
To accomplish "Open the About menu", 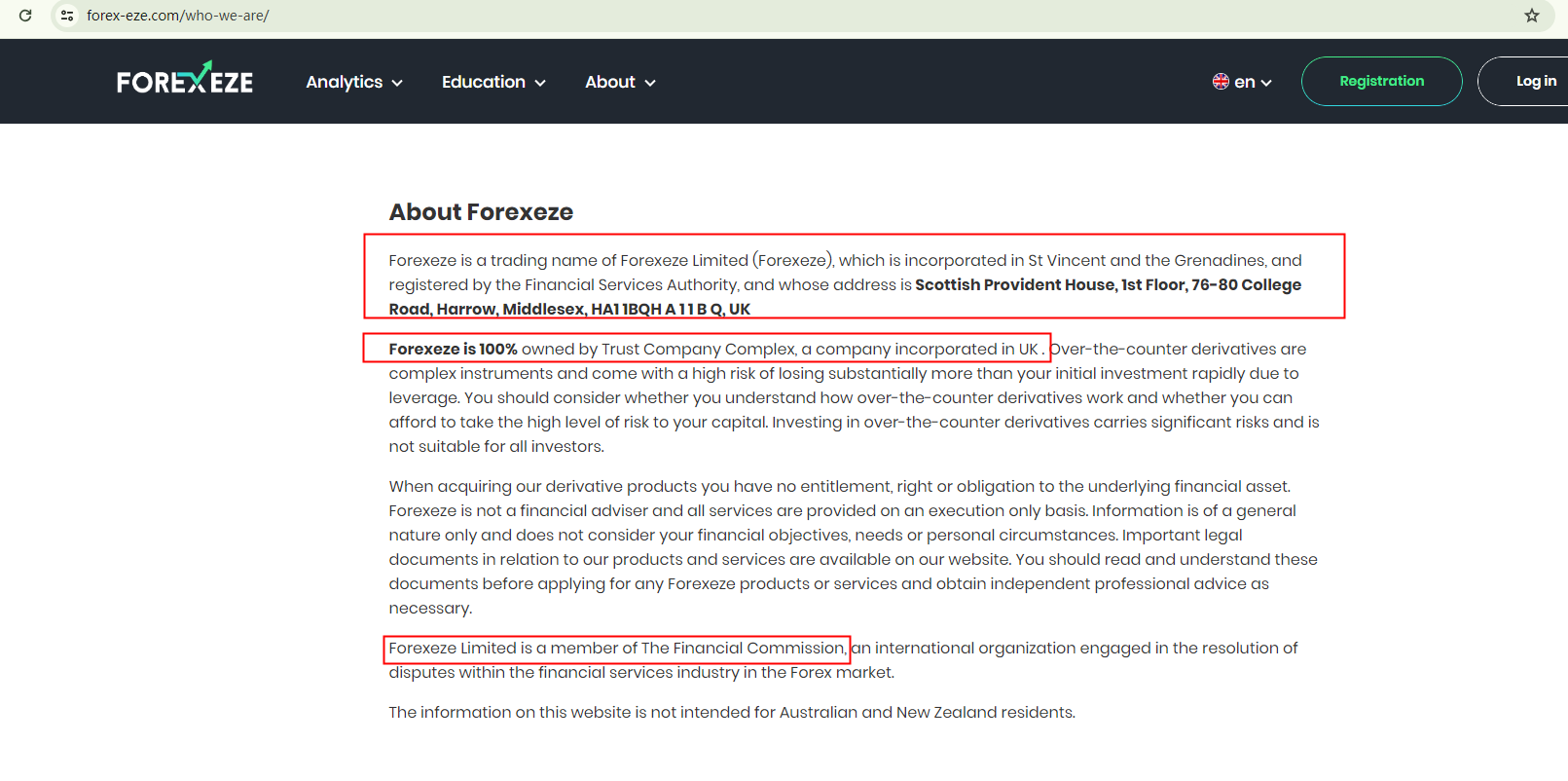I will pyautogui.click(x=620, y=82).
